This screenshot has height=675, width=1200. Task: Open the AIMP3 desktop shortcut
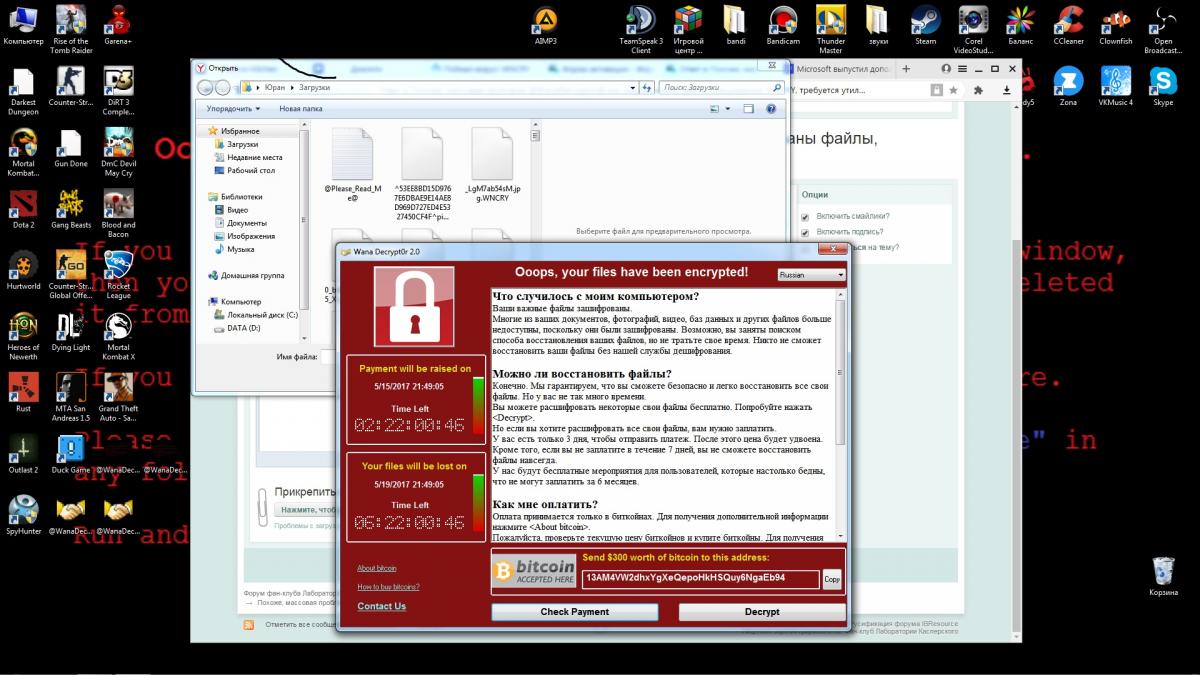[x=545, y=25]
